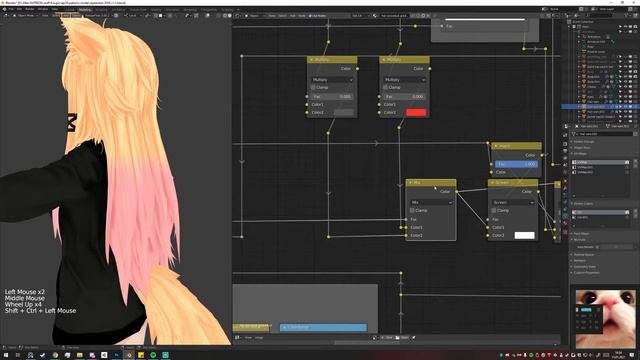640x360 pixels.
Task: Enable Clamp in the red-swatch Multiply node
Action: pyautogui.click(x=385, y=87)
